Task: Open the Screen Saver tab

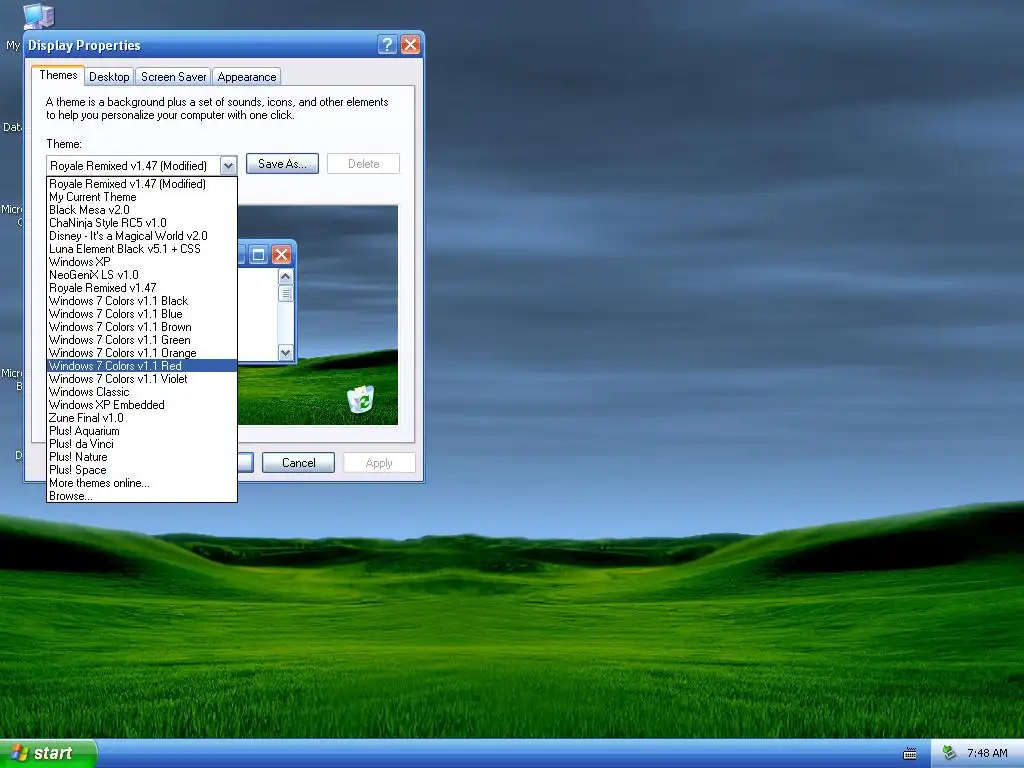Action: click(x=174, y=77)
